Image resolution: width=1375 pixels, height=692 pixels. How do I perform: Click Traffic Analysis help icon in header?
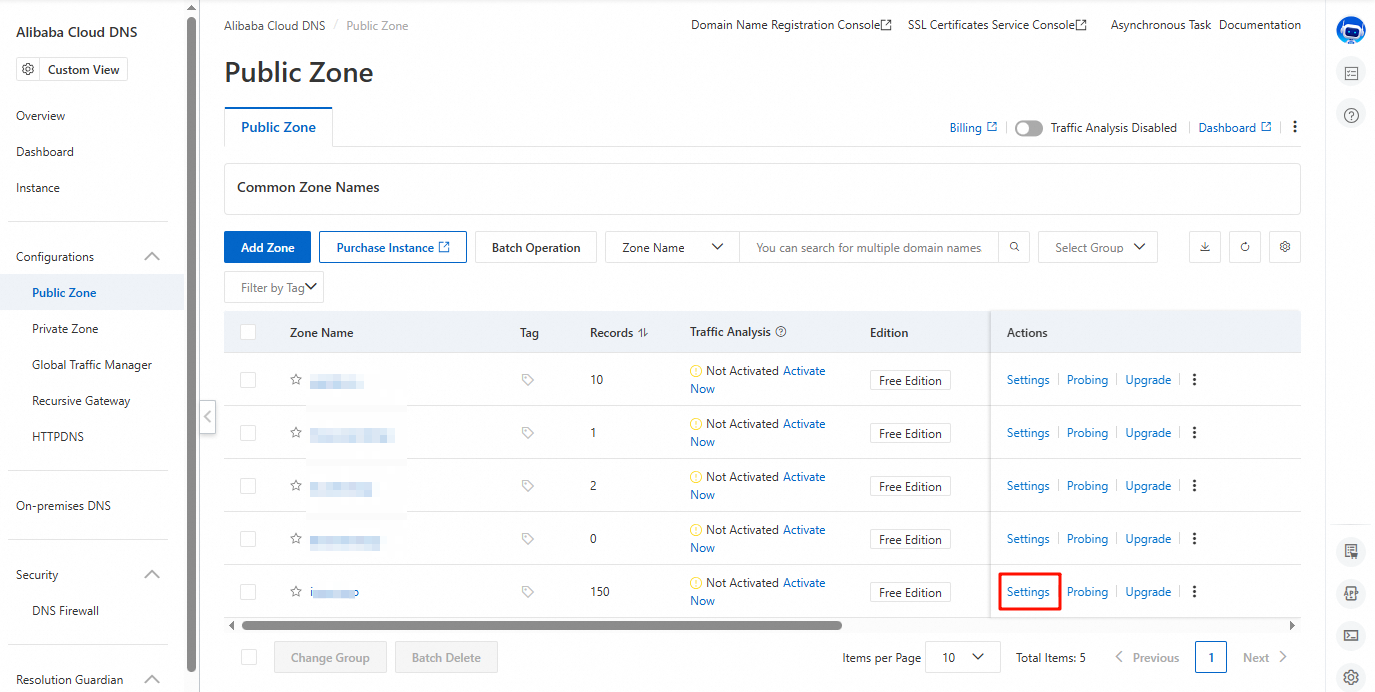point(781,332)
